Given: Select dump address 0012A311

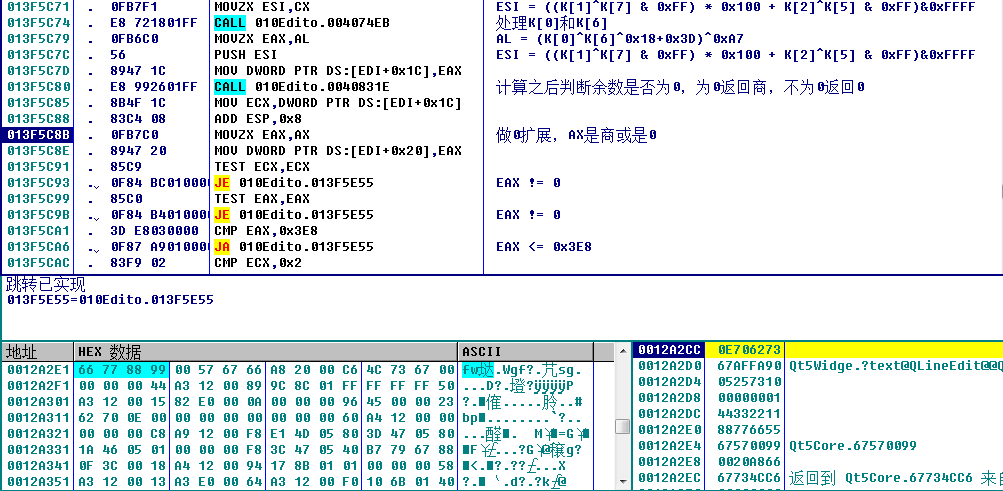Looking at the screenshot, I should tap(37, 417).
